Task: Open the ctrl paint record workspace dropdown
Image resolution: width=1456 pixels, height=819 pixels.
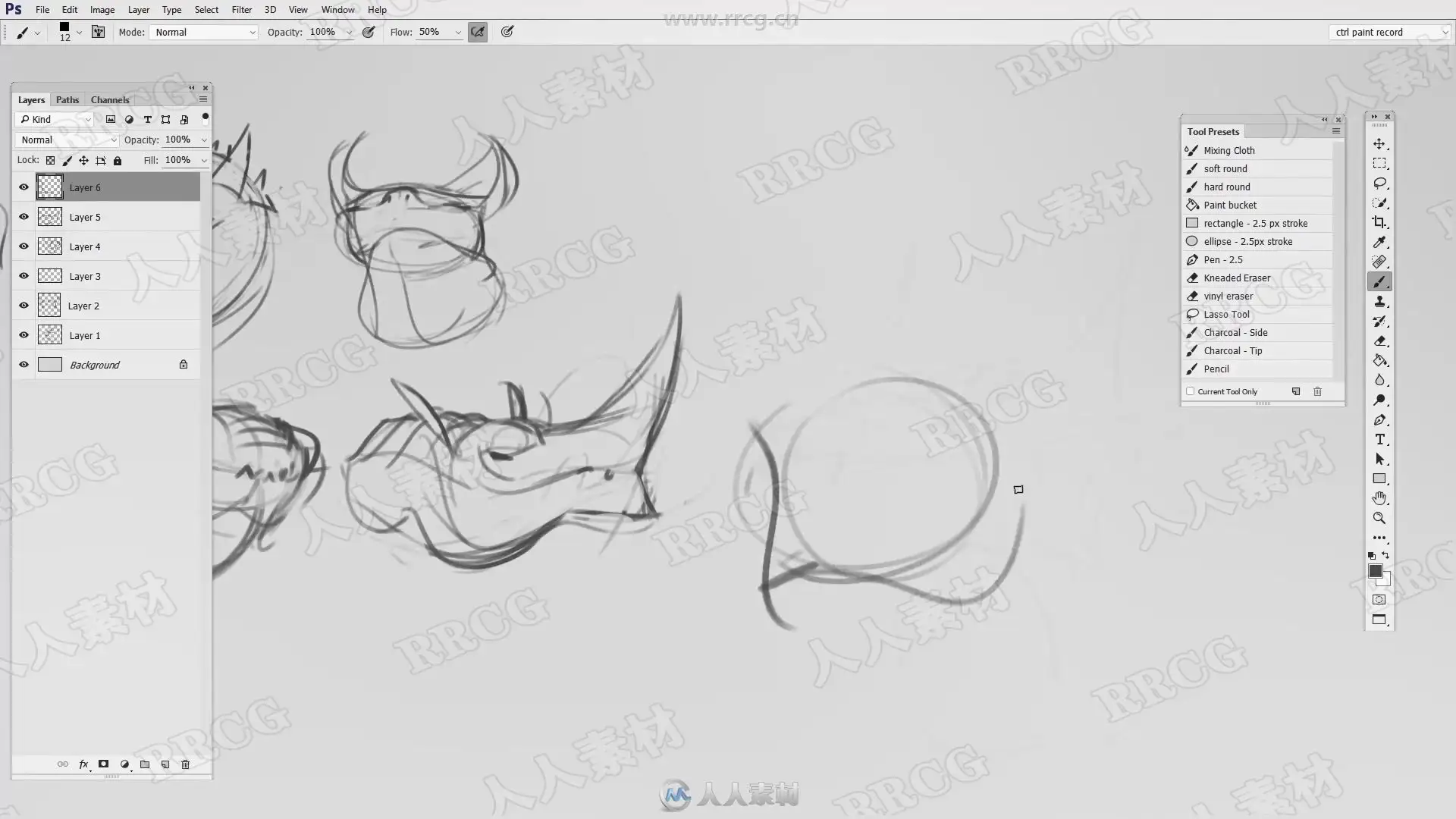Action: tap(1390, 32)
